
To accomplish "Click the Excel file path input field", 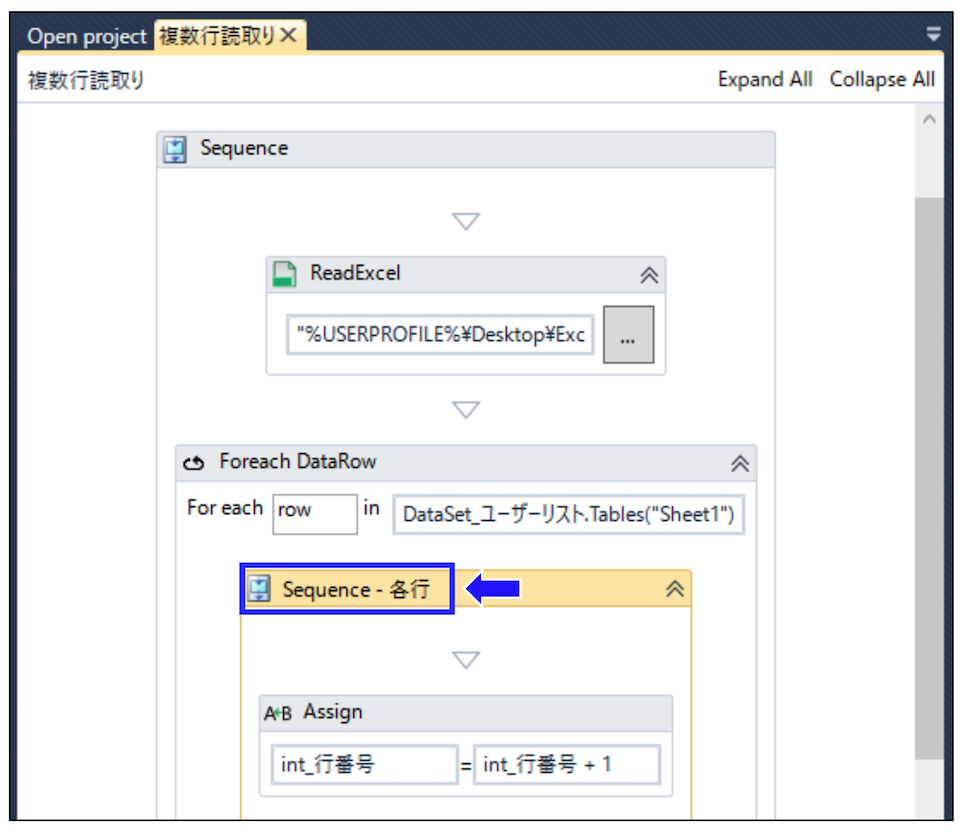I will 440,335.
